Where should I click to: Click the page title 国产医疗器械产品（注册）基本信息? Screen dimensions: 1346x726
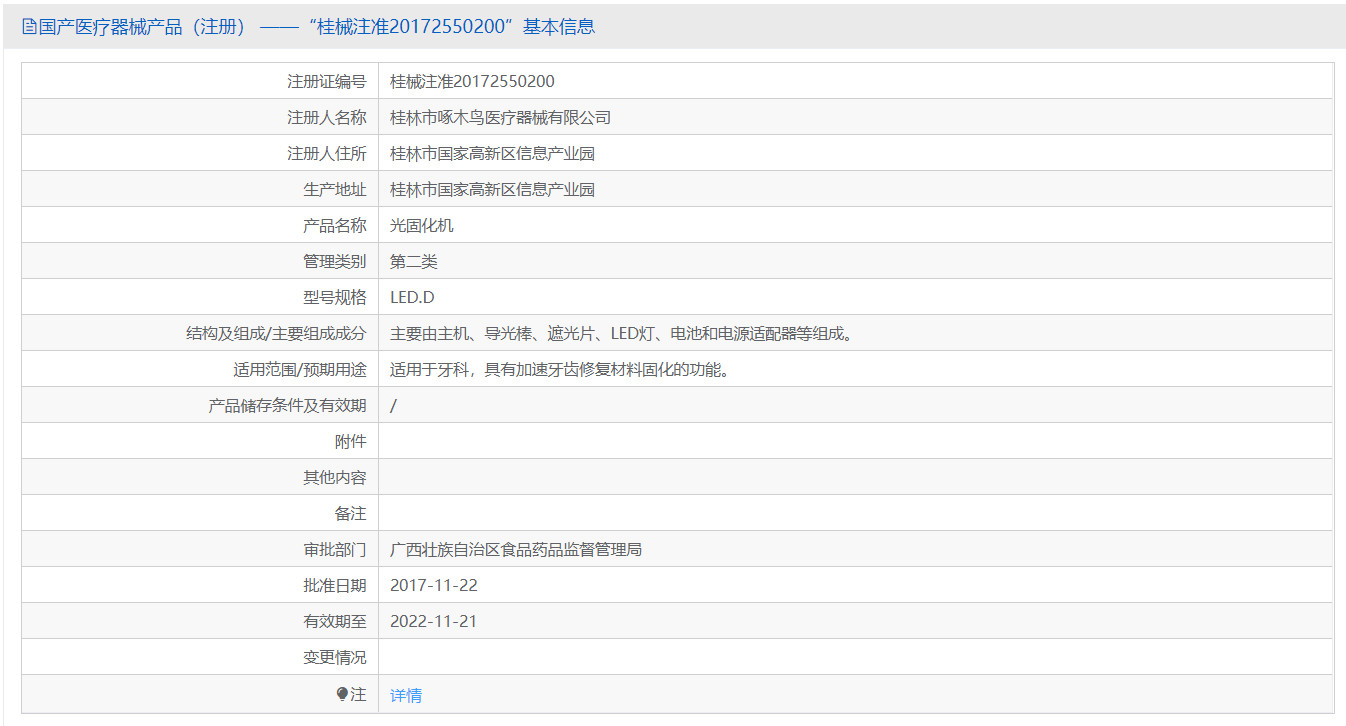(x=316, y=27)
